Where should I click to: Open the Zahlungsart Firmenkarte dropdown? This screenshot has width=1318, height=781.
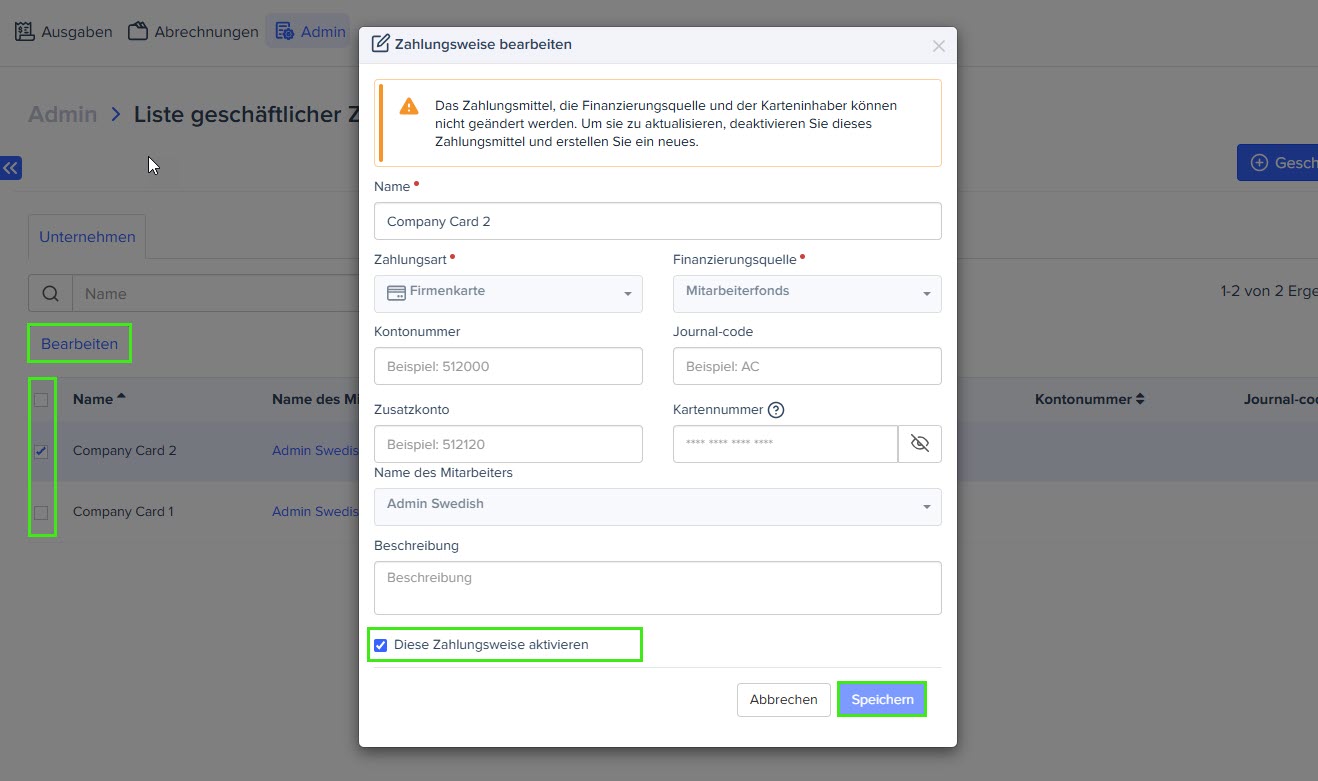click(x=508, y=294)
